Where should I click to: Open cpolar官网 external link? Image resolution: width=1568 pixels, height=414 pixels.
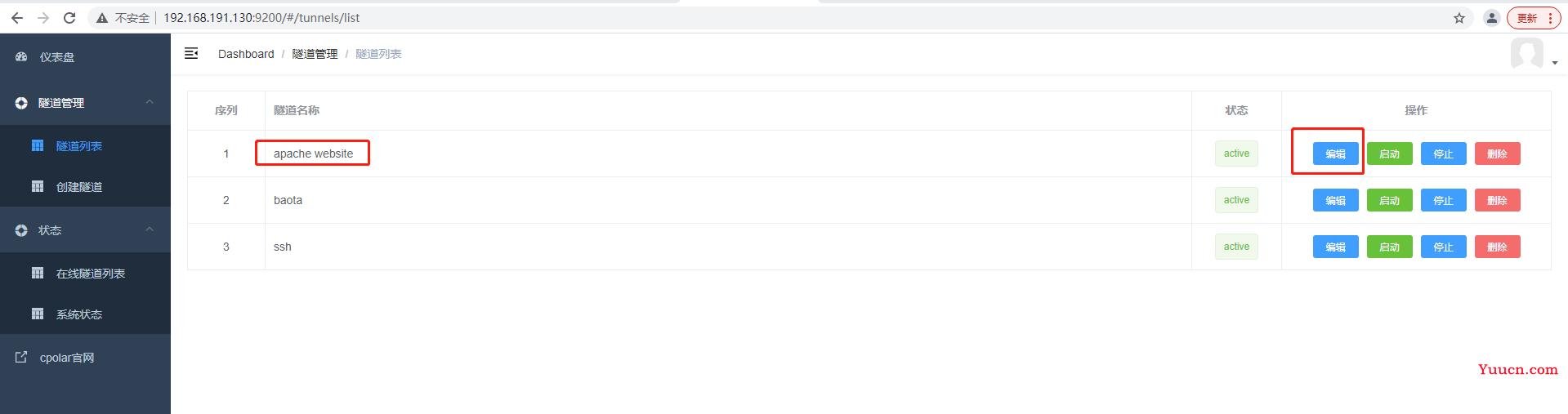pyautogui.click(x=85, y=358)
